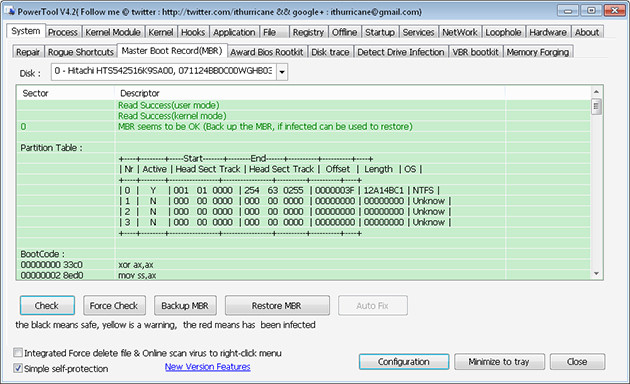Image resolution: width=630 pixels, height=384 pixels.
Task: Open the Loophole tab
Action: click(503, 32)
